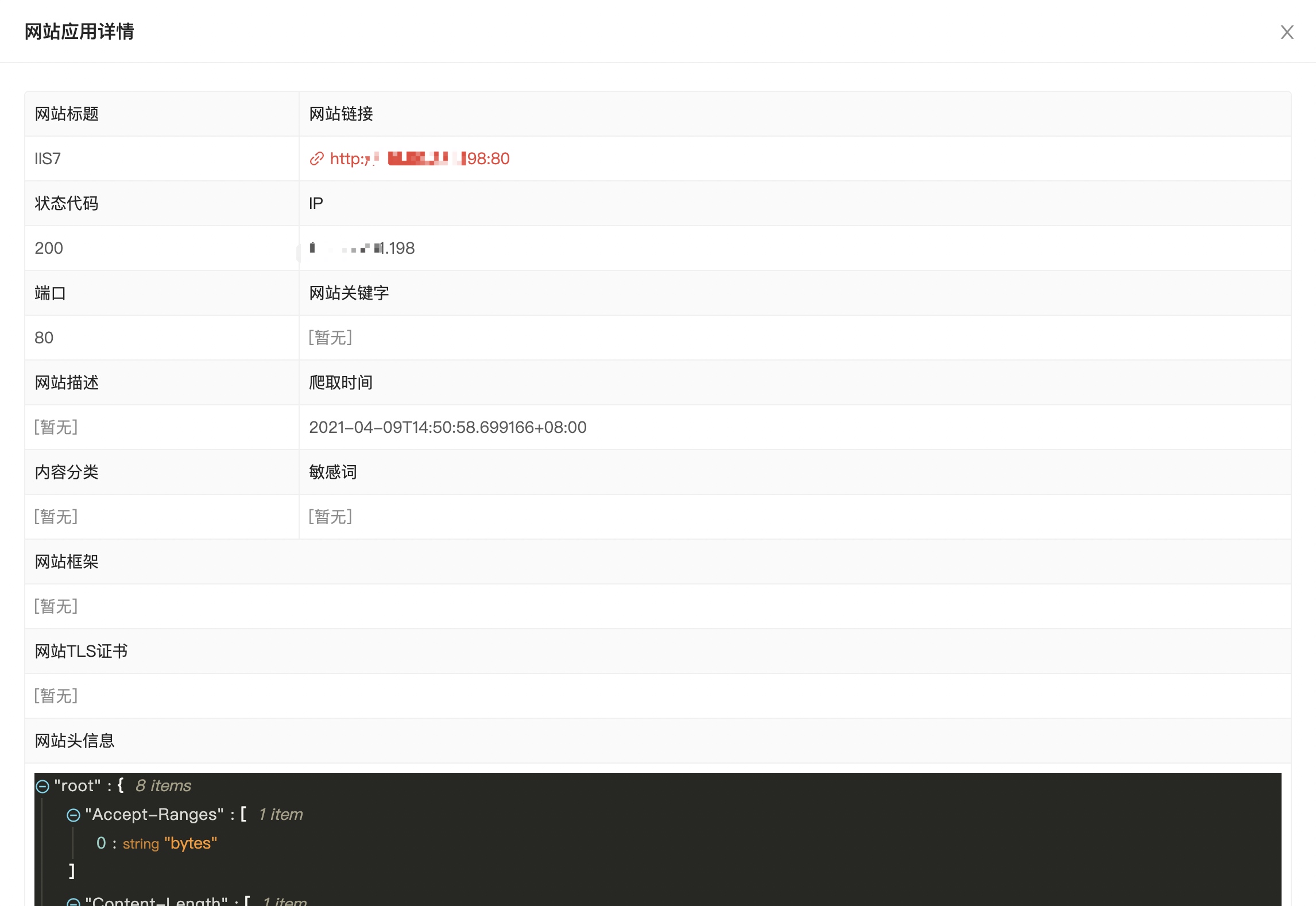Click the chain link icon before the URL
Image resolution: width=1316 pixels, height=906 pixels.
point(316,159)
